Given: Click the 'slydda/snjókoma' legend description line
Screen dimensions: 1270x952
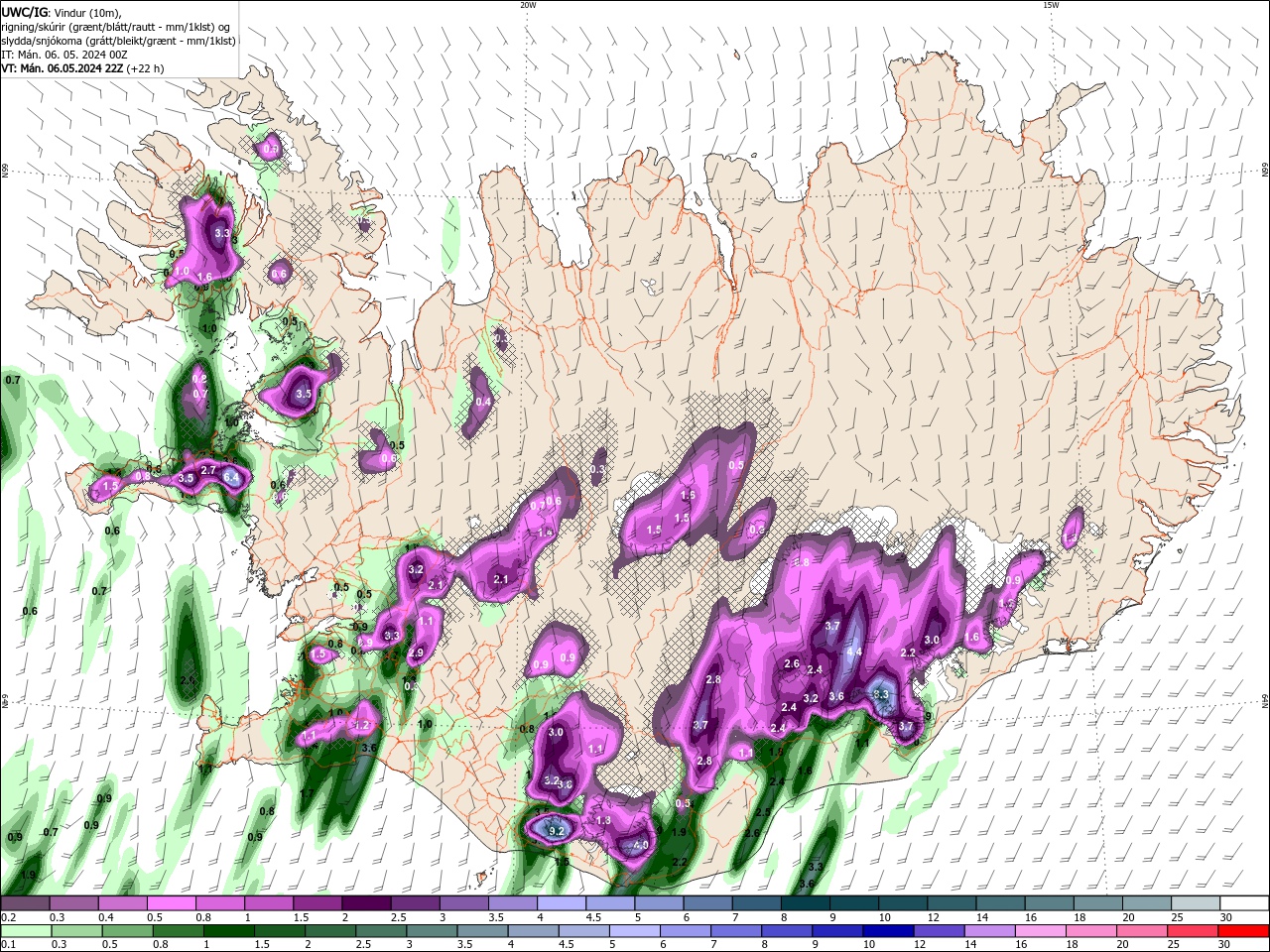Looking at the screenshot, I should (x=118, y=41).
